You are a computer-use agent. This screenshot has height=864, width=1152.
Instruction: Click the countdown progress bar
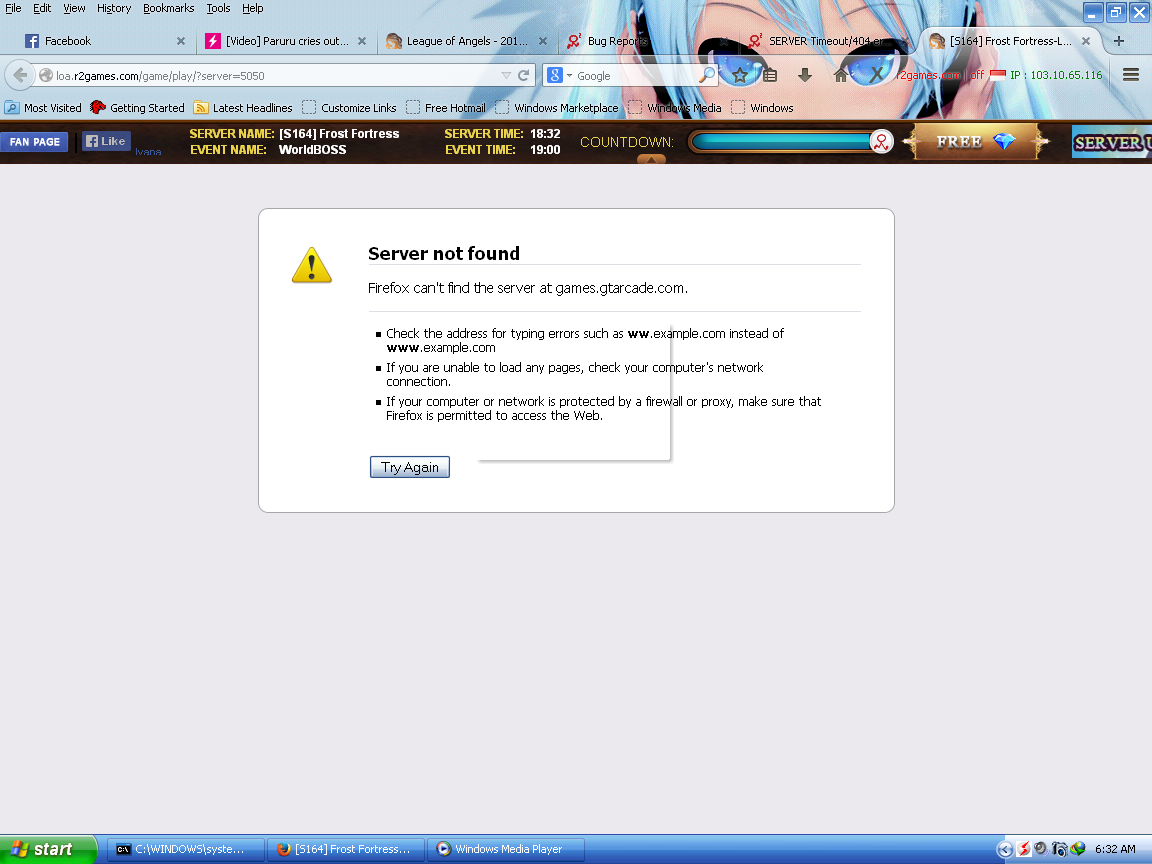(x=780, y=142)
